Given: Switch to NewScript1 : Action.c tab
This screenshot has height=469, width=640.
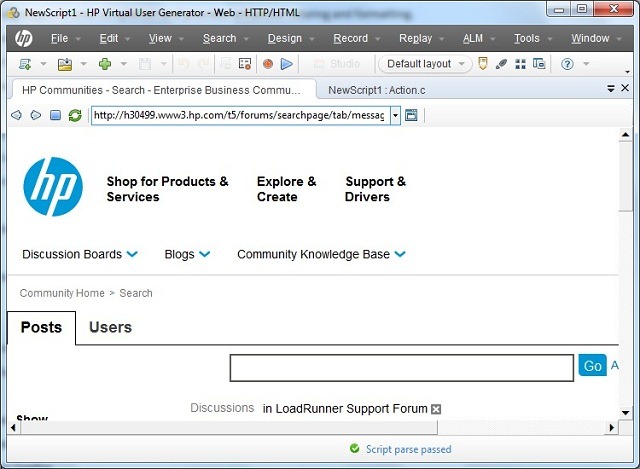Looking at the screenshot, I should pos(376,90).
